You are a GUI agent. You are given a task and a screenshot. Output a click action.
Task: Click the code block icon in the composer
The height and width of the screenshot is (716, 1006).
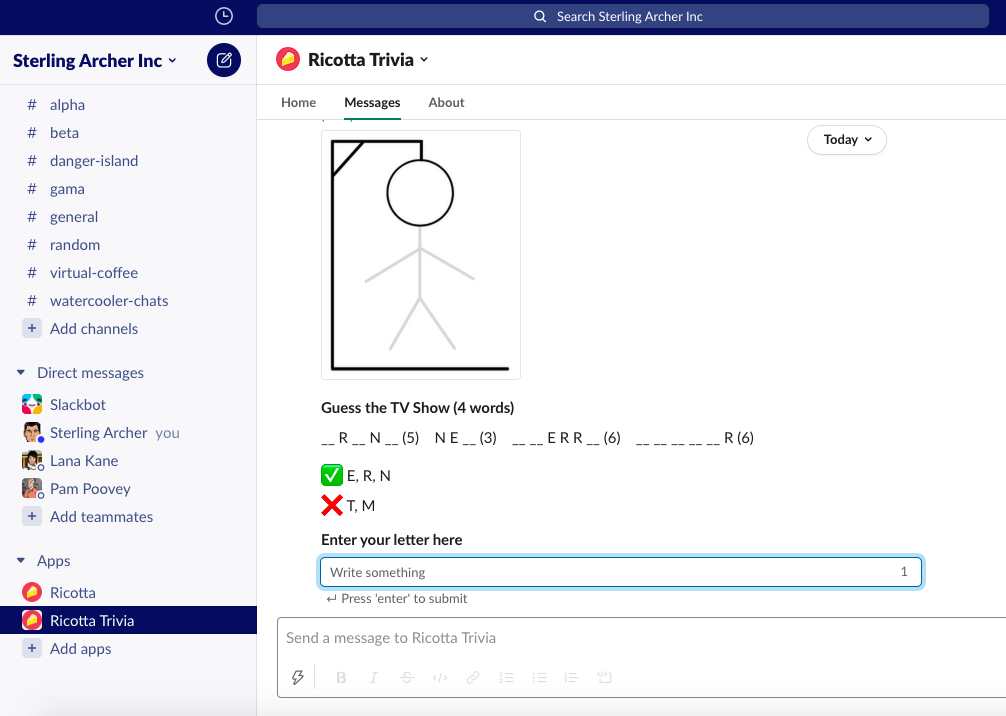point(439,677)
